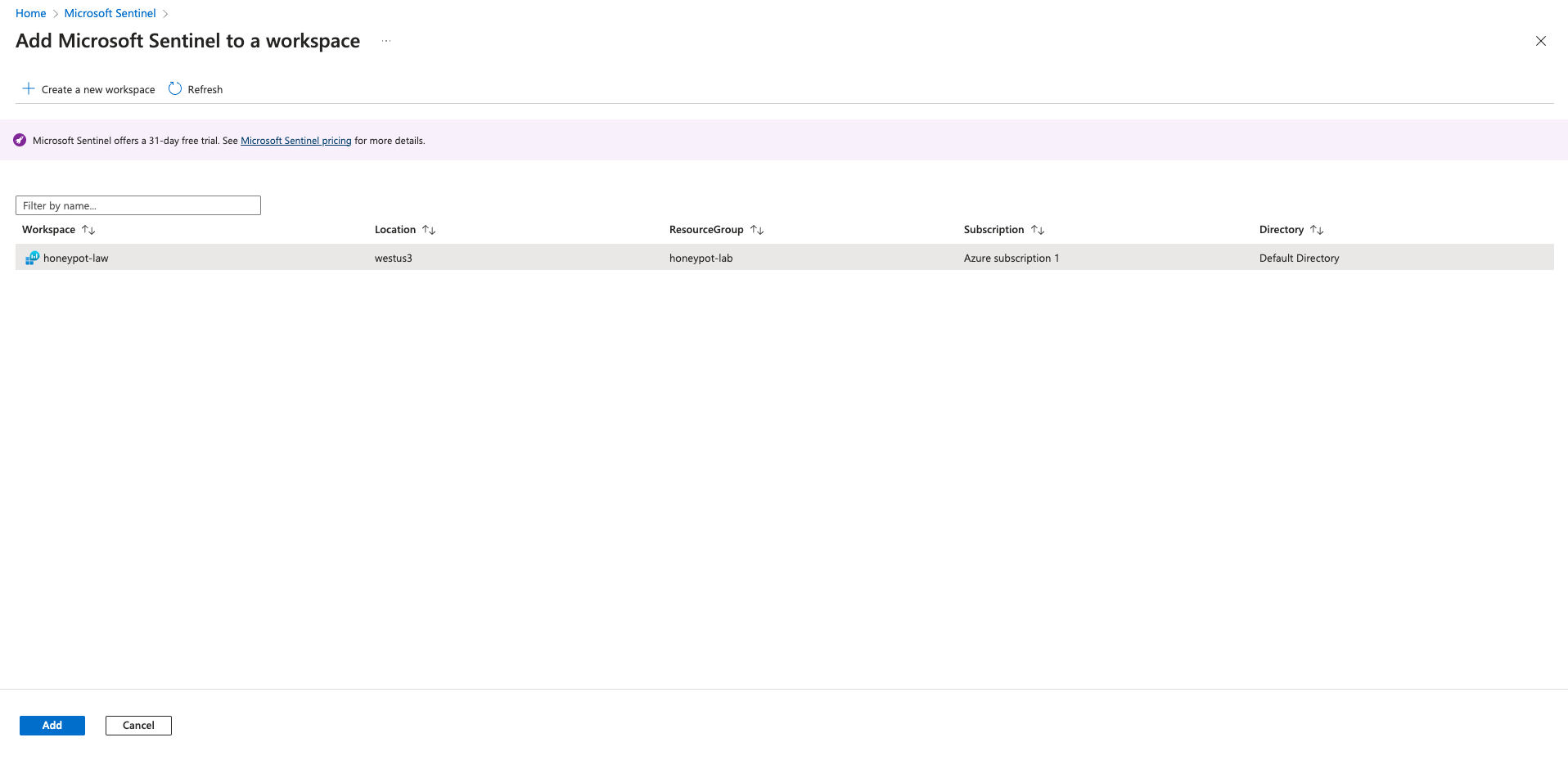The height and width of the screenshot is (760, 1568).
Task: Click the purple rocket trial info icon
Action: tap(20, 141)
